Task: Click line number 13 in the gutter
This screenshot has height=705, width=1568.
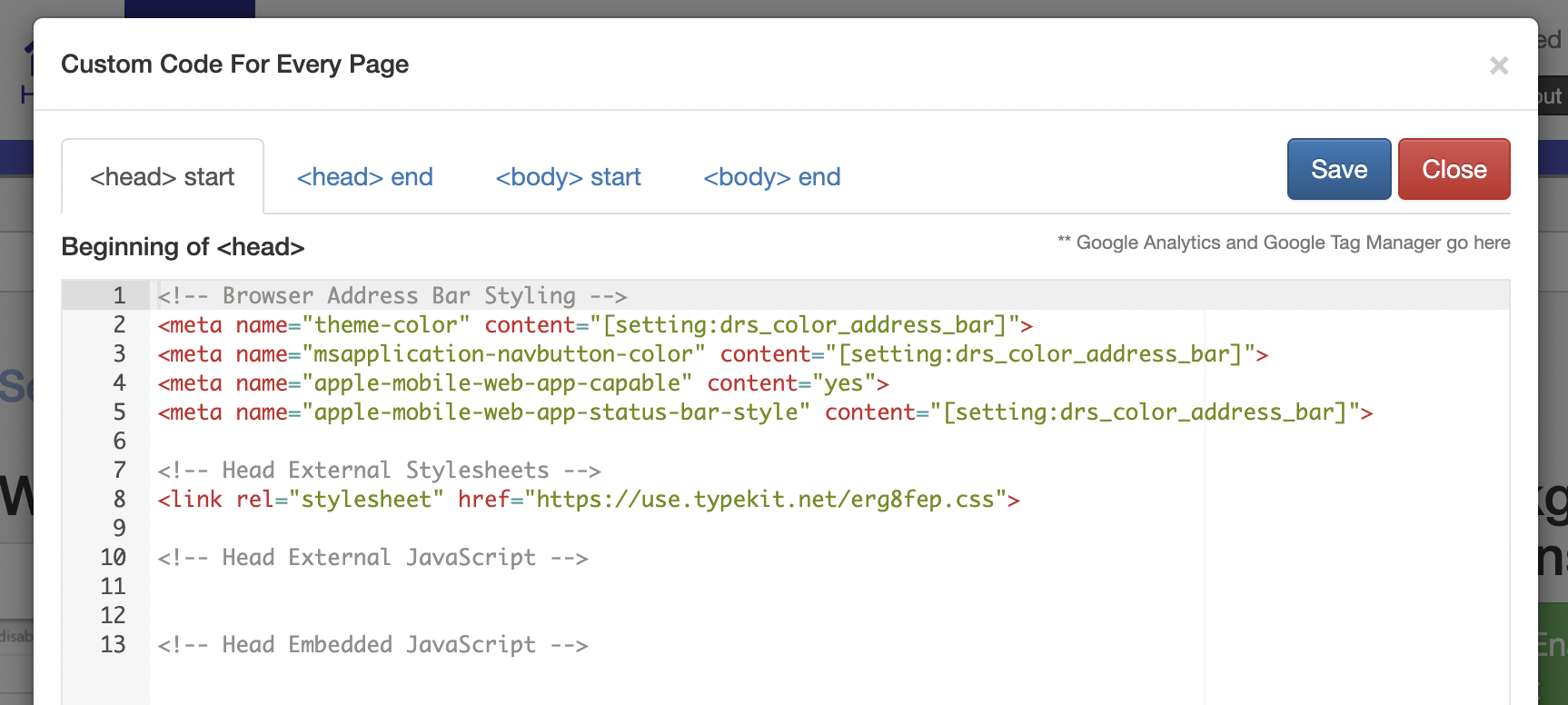Action: (114, 645)
